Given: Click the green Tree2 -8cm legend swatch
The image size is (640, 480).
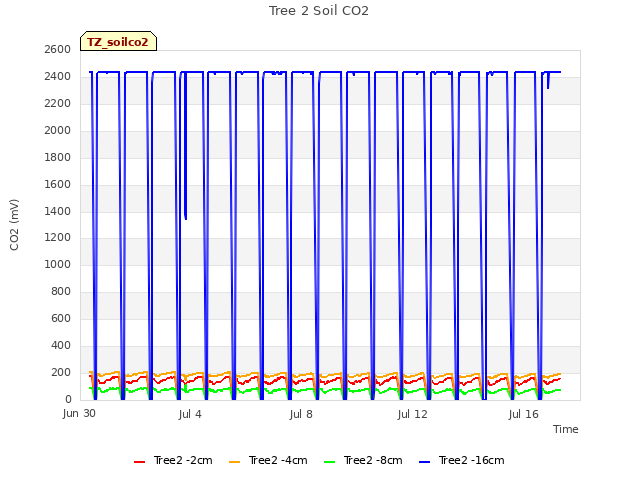Looking at the screenshot, I should (x=329, y=462).
